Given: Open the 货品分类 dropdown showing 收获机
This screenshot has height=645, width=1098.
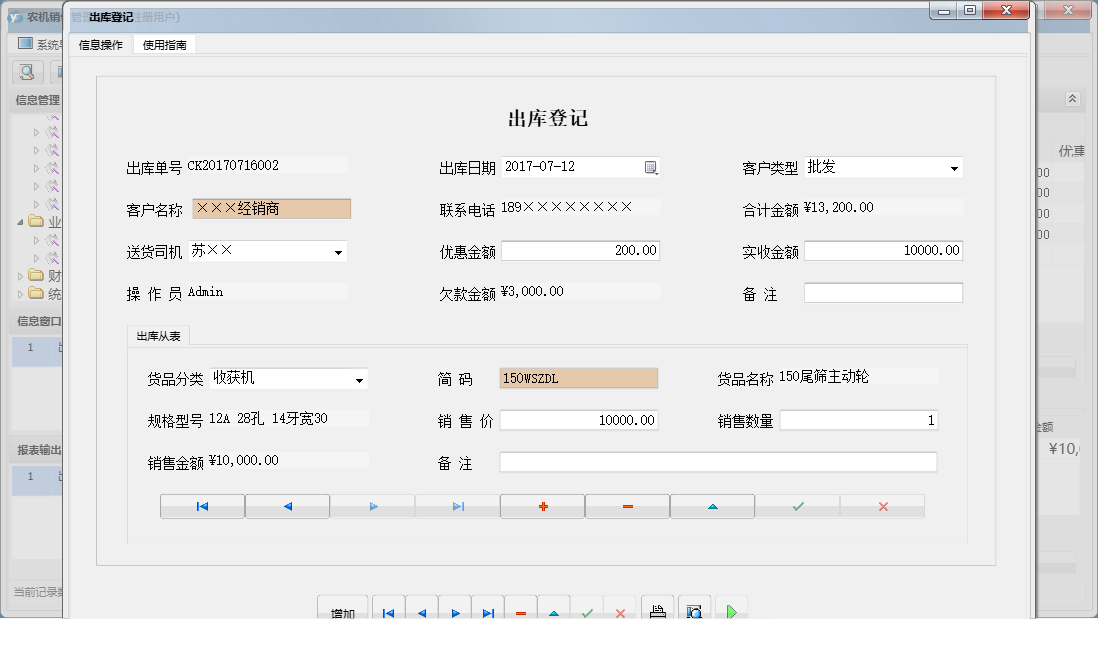Looking at the screenshot, I should [x=361, y=379].
